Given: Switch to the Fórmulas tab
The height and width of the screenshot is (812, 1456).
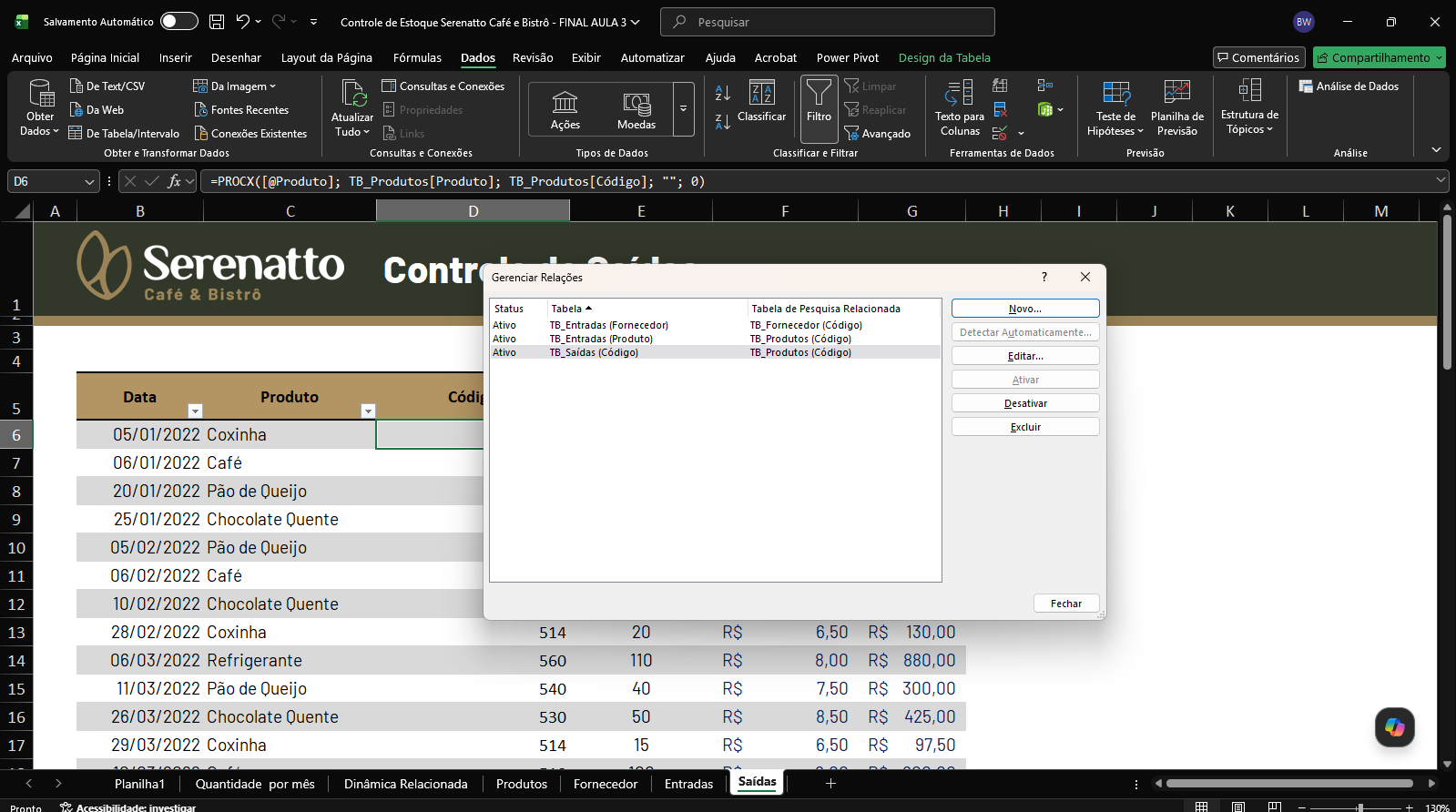Looking at the screenshot, I should point(417,57).
